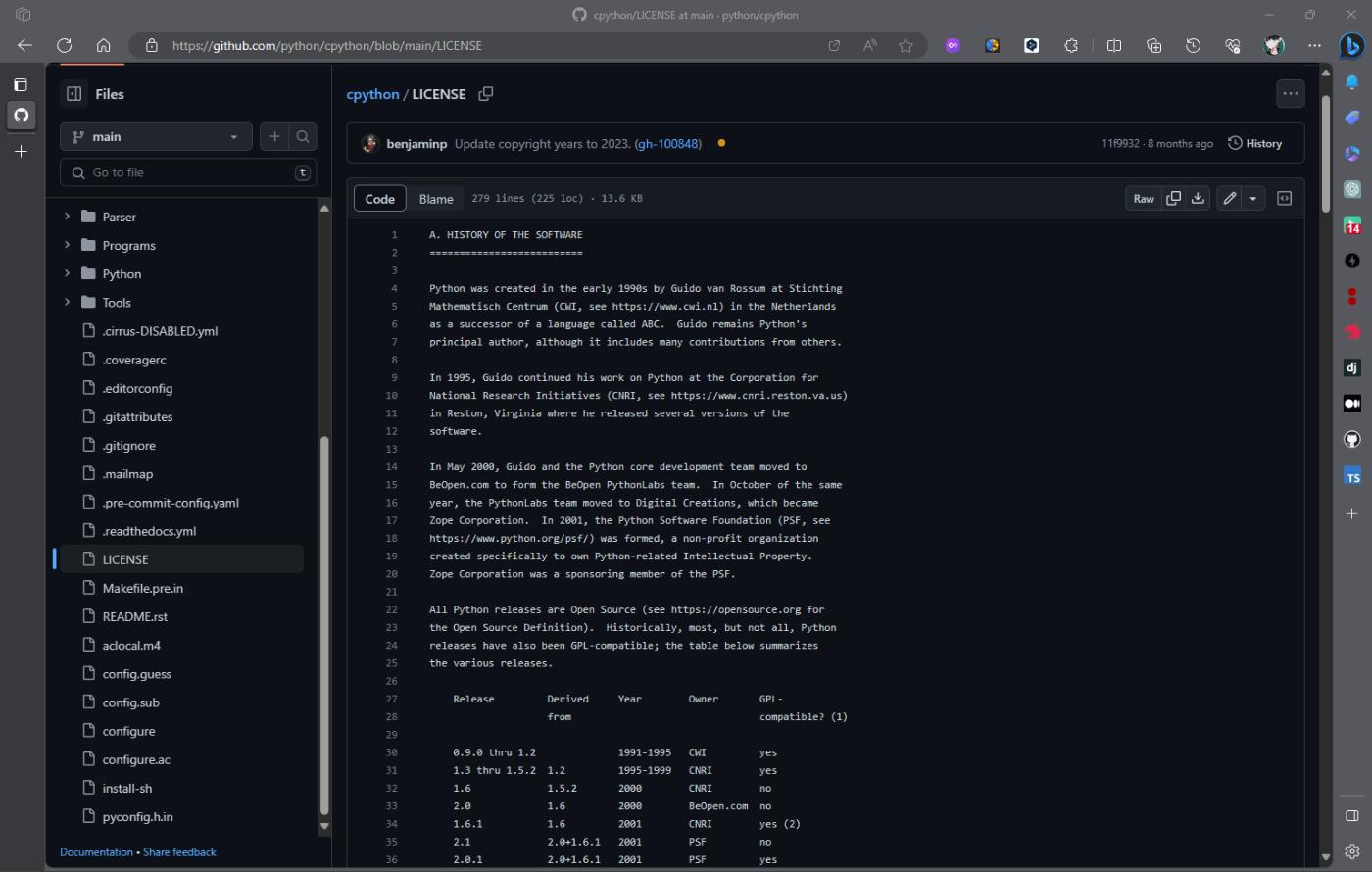The width and height of the screenshot is (1372, 872).
Task: Add a sidebar app with plus
Action: pyautogui.click(x=1352, y=513)
